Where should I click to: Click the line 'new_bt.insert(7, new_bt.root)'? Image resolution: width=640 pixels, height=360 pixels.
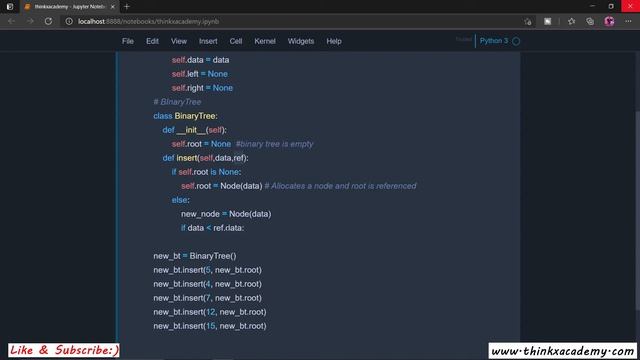pos(207,298)
